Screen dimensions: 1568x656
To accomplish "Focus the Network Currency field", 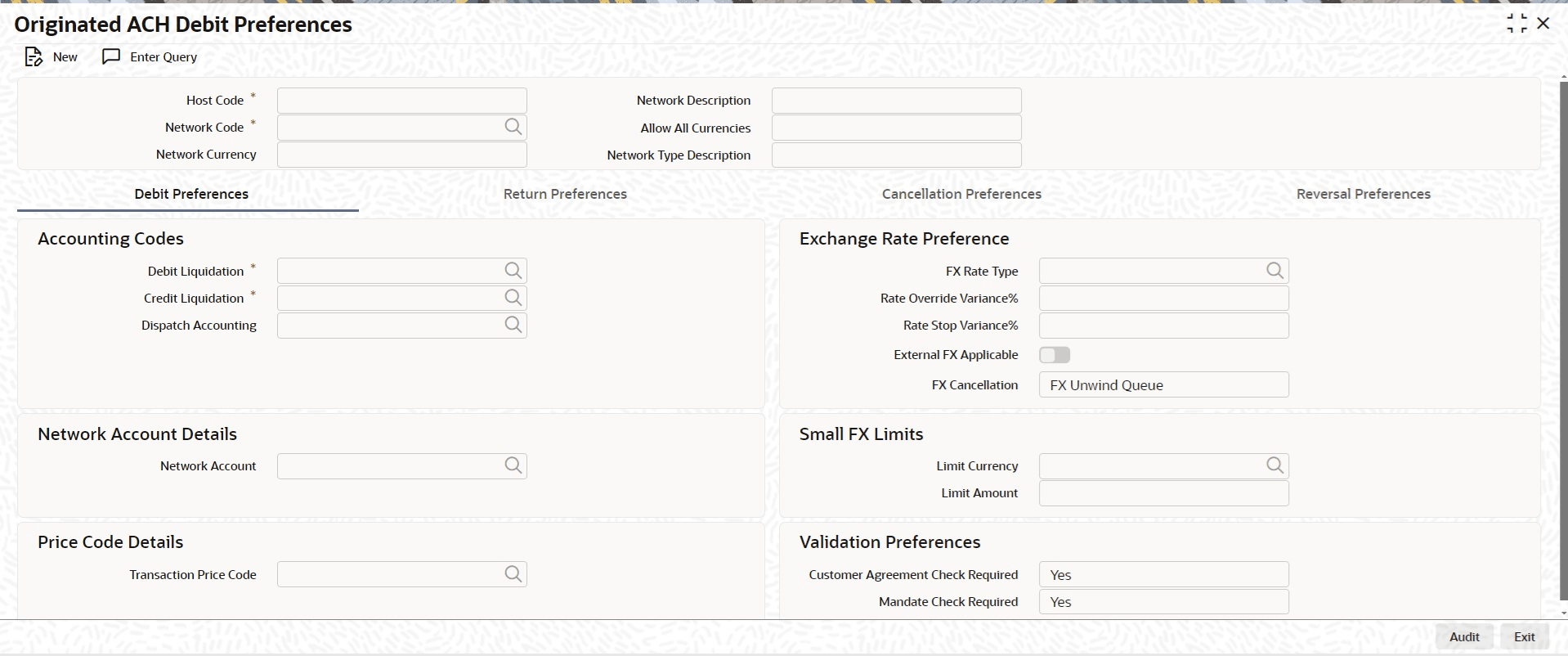I will click(402, 155).
